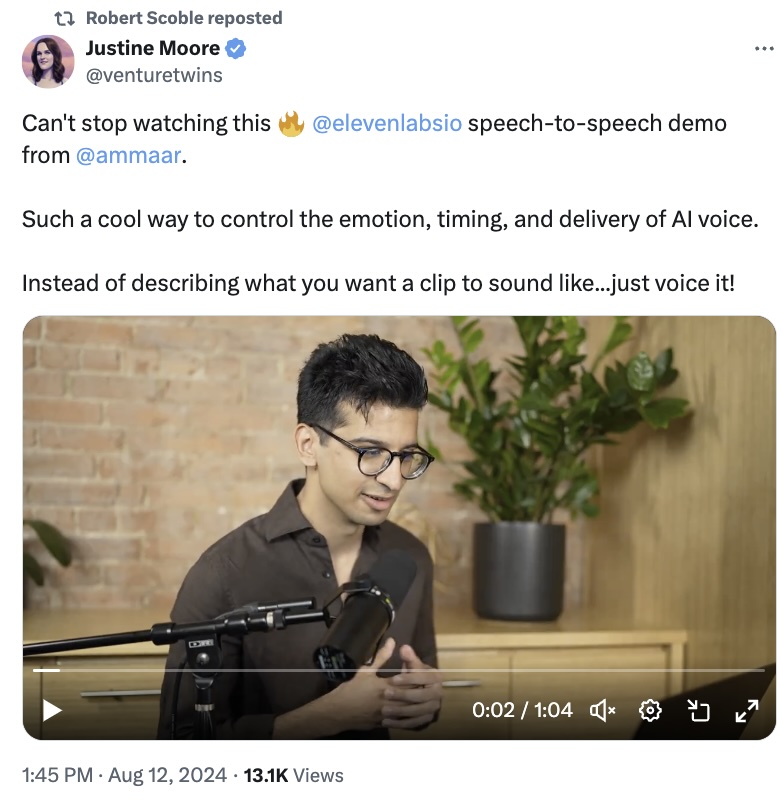
Task: Click the repost arrows icon
Action: click(64, 19)
